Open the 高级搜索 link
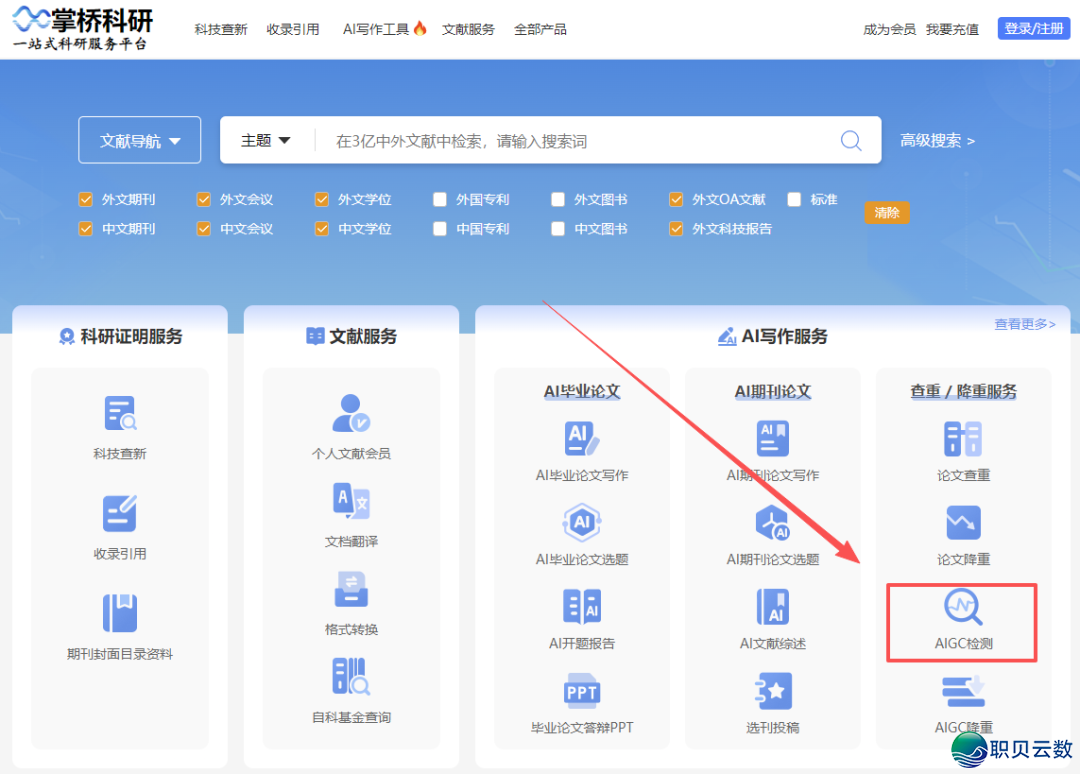 click(936, 140)
